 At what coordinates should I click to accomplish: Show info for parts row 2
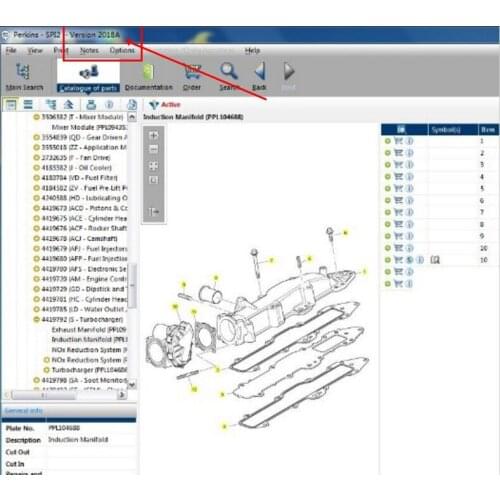point(410,153)
